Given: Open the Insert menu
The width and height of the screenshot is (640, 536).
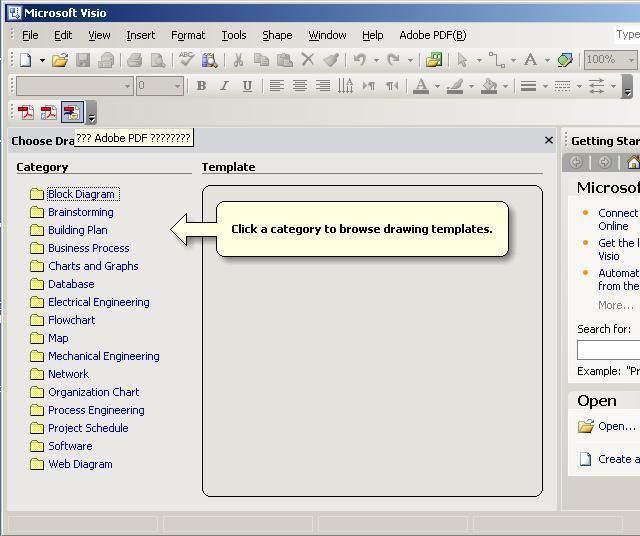Looking at the screenshot, I should click(x=140, y=35).
